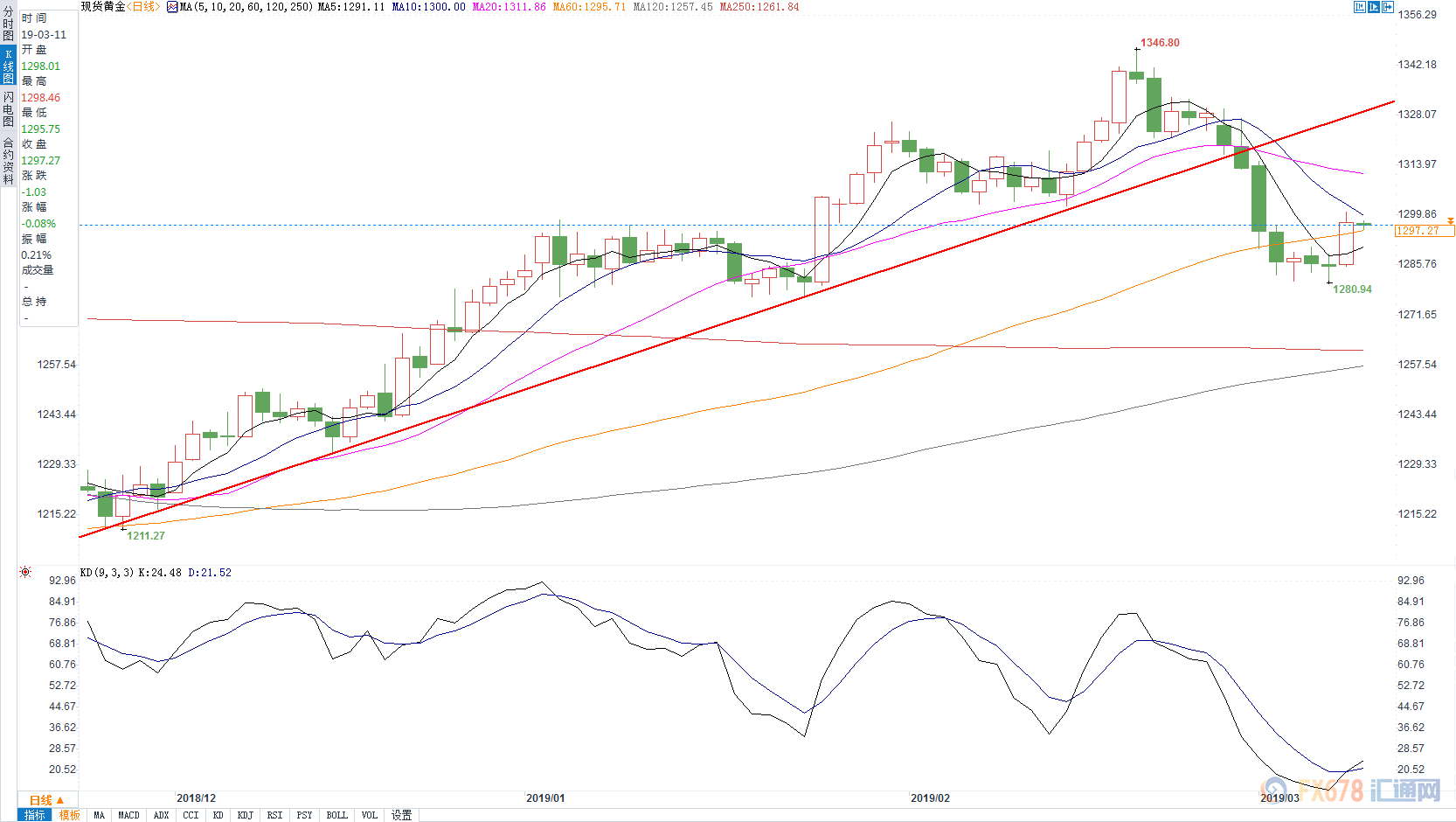Click the 2018/12 date axis label
1456x822 pixels.
196,798
